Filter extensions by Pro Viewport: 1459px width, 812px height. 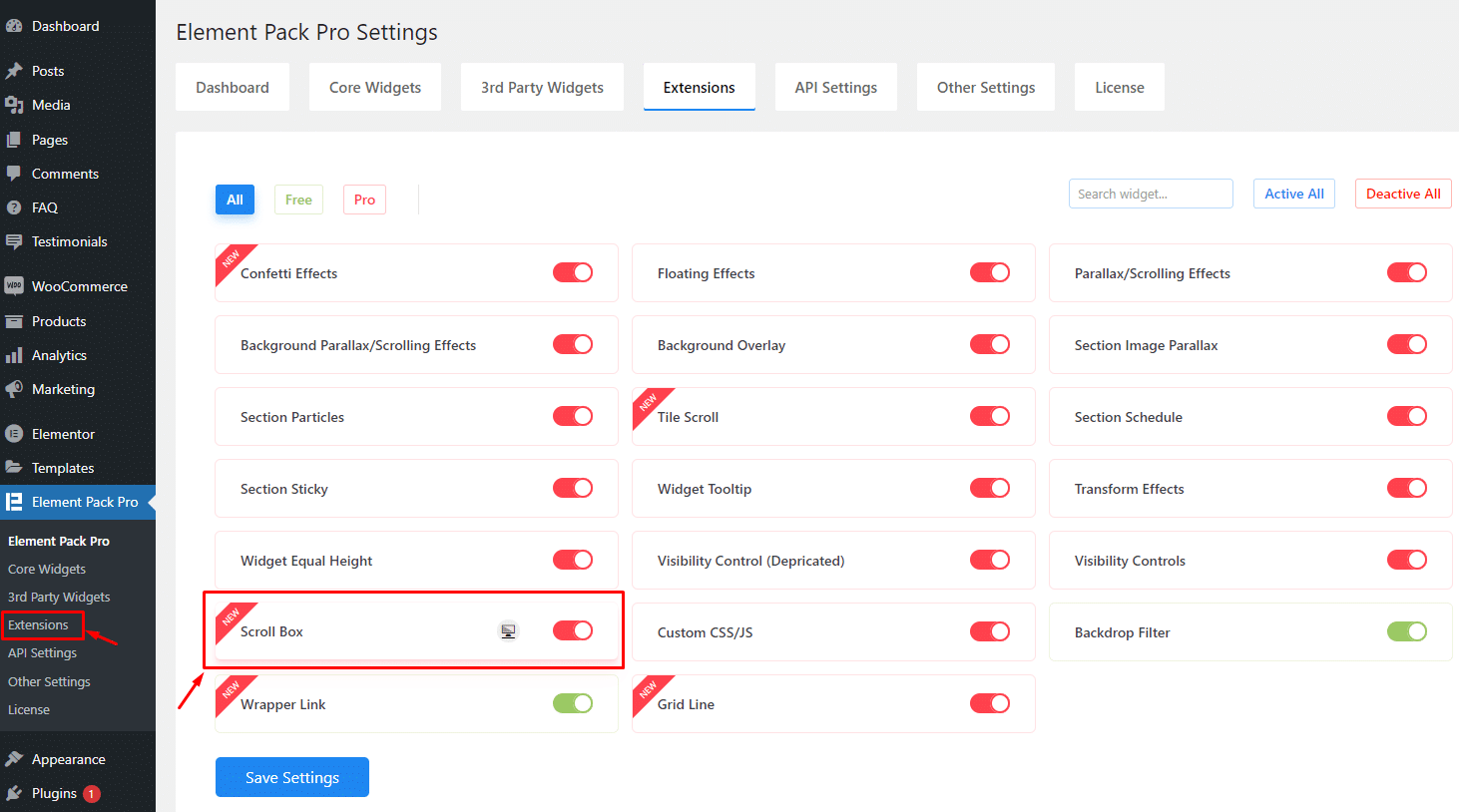pos(364,200)
